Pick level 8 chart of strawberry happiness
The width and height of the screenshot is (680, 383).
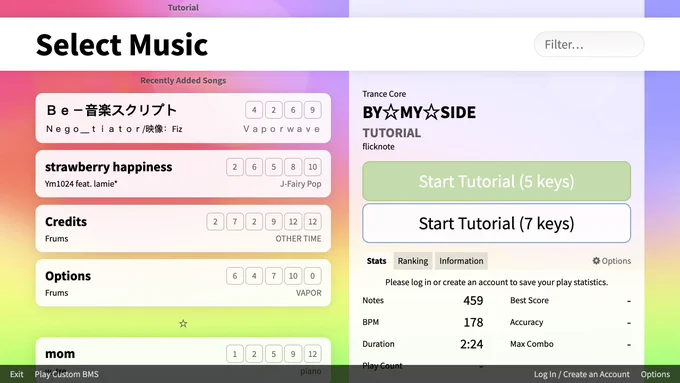pos(293,167)
